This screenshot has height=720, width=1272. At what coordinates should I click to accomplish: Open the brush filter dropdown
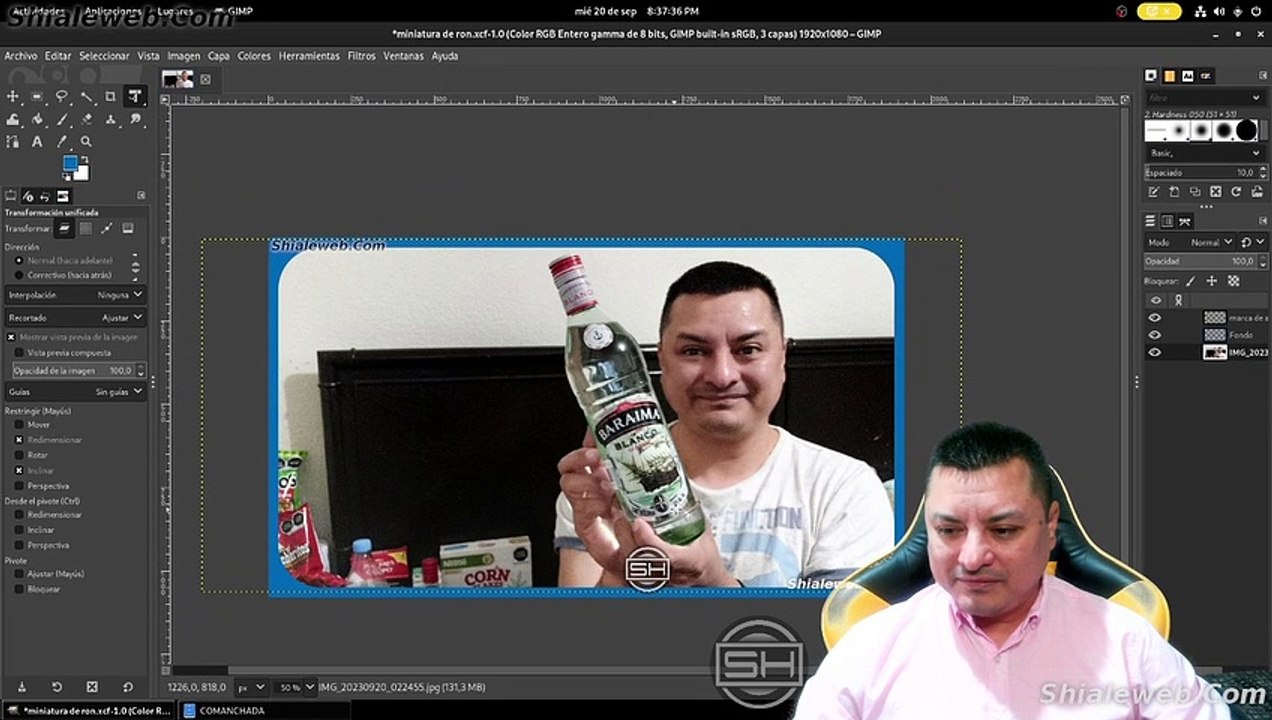point(1205,98)
